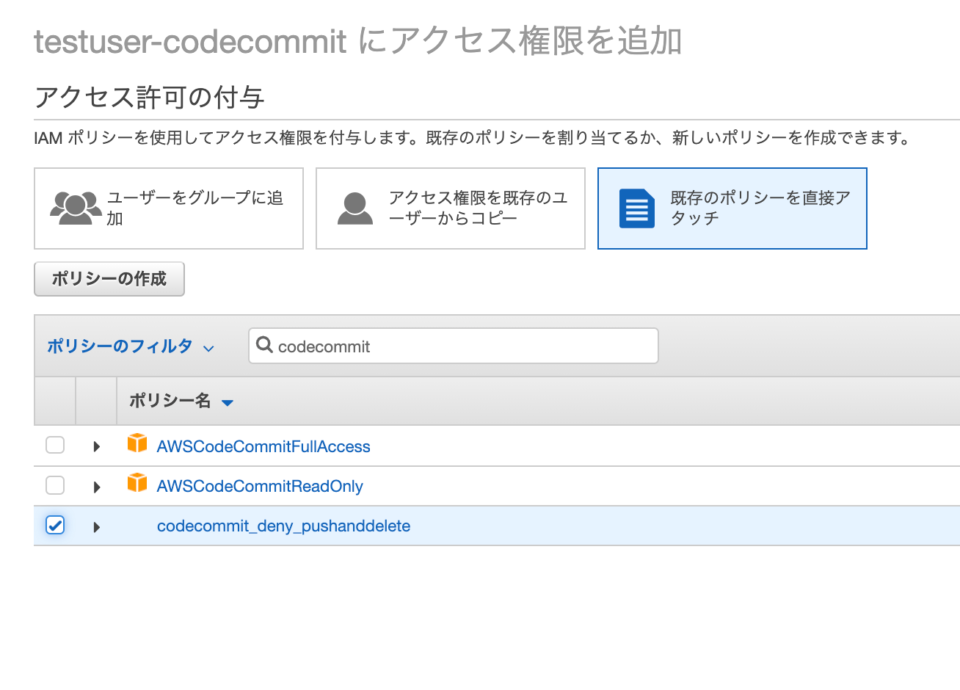960x690 pixels.
Task: Click the cube icon beside AWSCodeCommitReadOnly
Action: click(x=137, y=486)
